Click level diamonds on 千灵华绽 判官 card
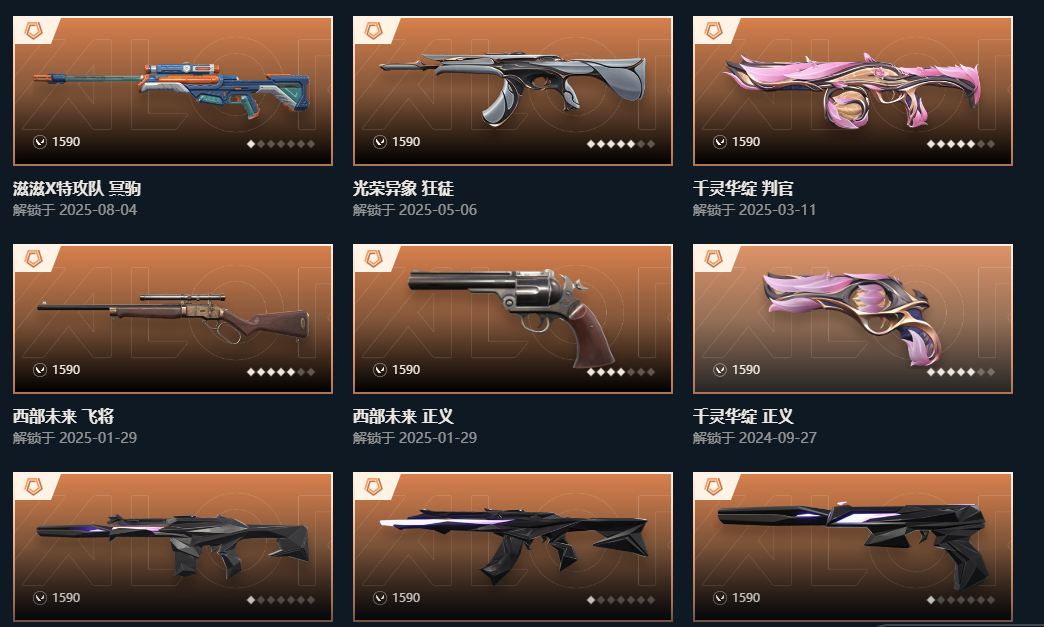1044x627 pixels. 961,144
